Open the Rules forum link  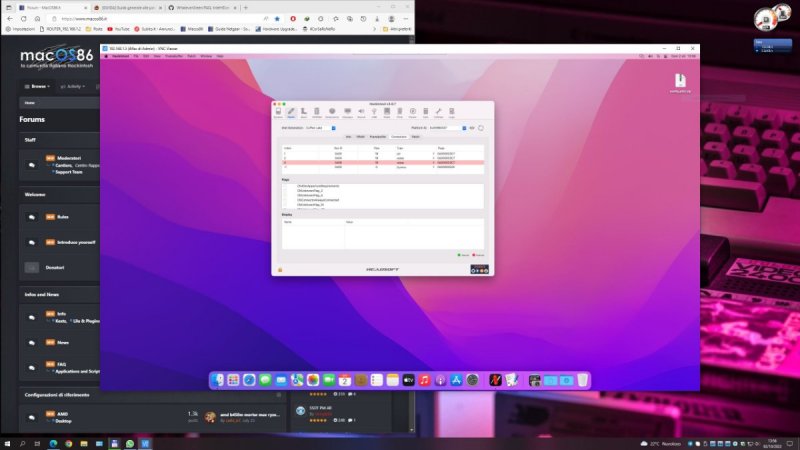pos(63,217)
